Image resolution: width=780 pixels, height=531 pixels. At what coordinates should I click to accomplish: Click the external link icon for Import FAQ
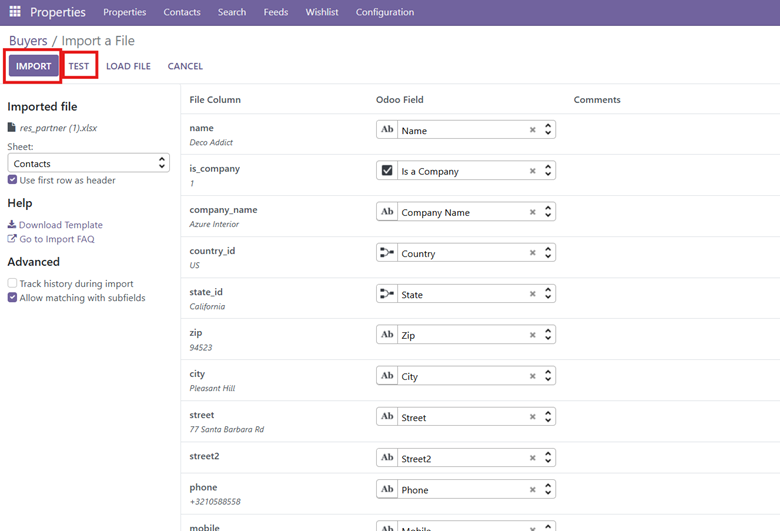[12, 239]
